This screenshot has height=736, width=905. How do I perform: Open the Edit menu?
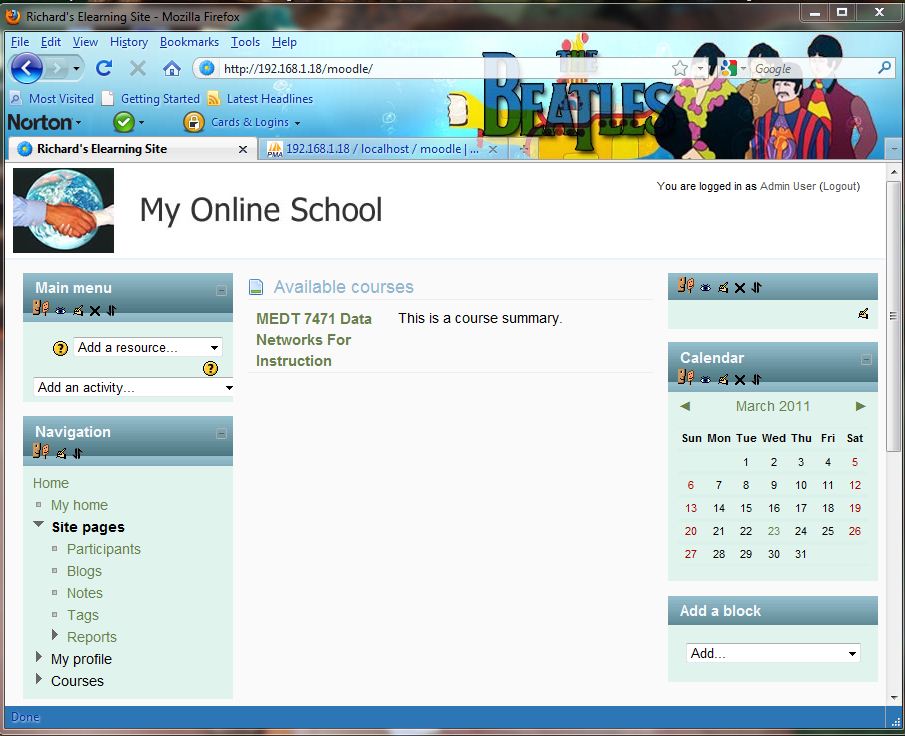pos(51,42)
